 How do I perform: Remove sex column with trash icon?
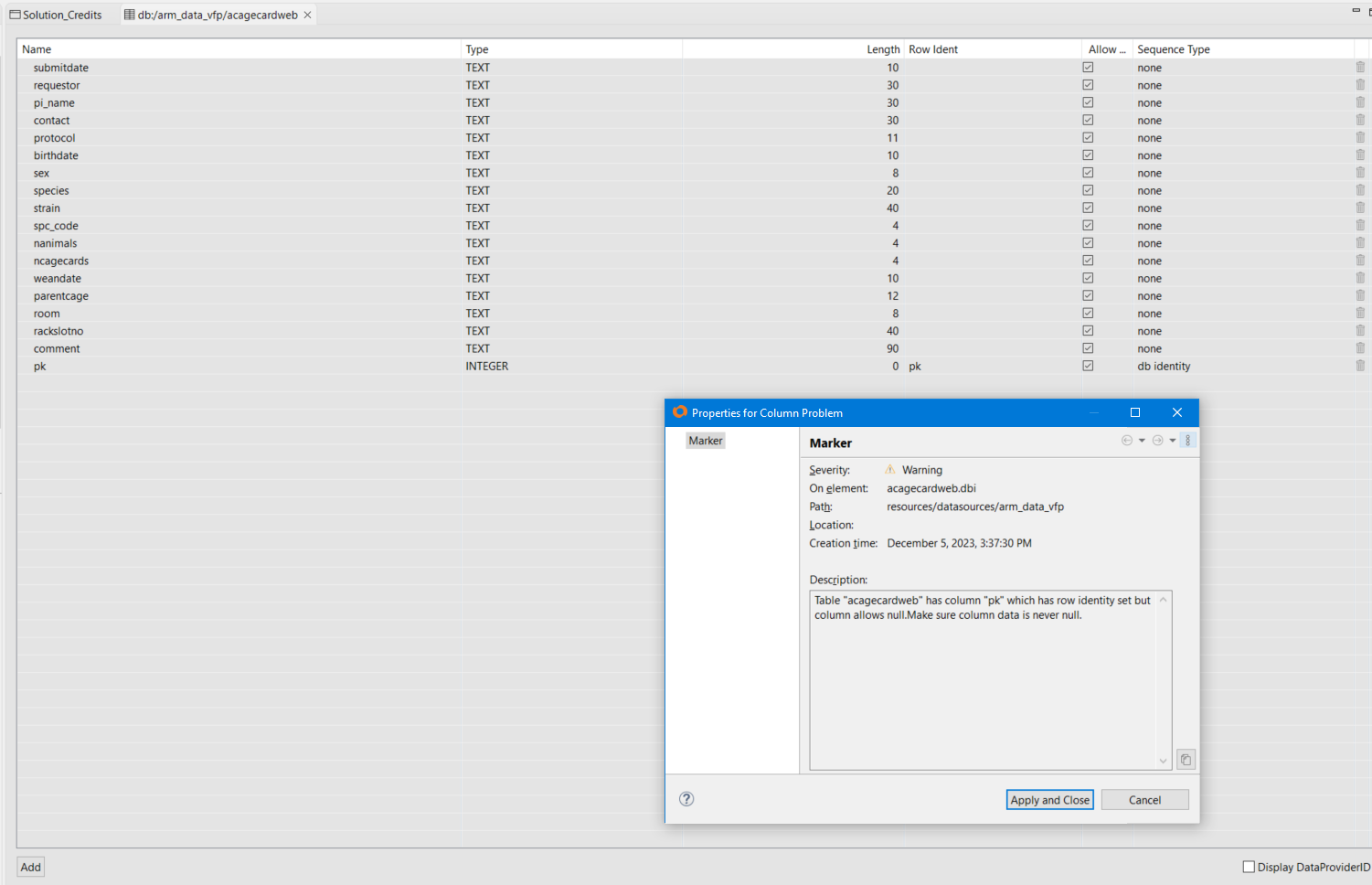1360,173
